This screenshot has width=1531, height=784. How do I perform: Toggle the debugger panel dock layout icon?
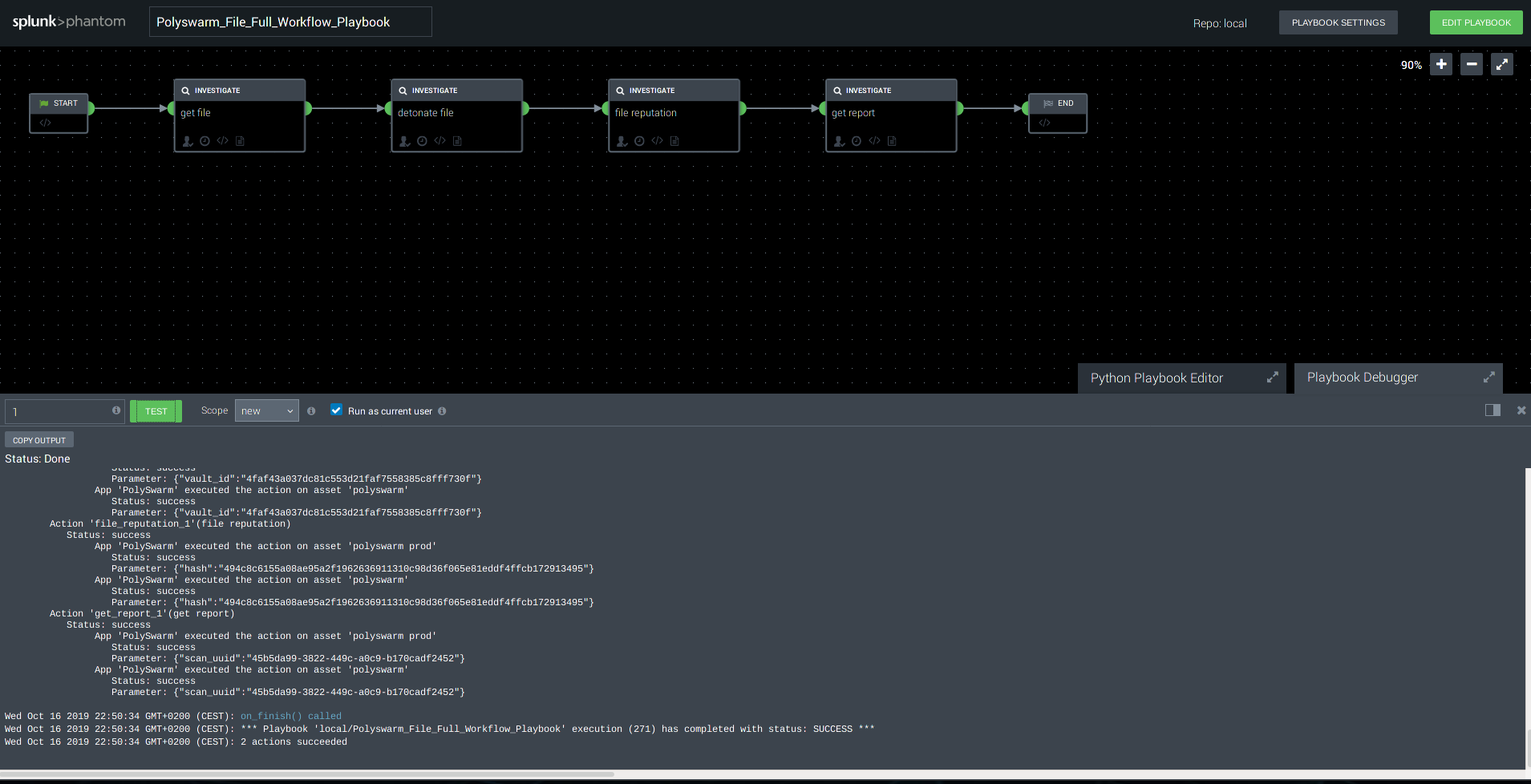1493,410
